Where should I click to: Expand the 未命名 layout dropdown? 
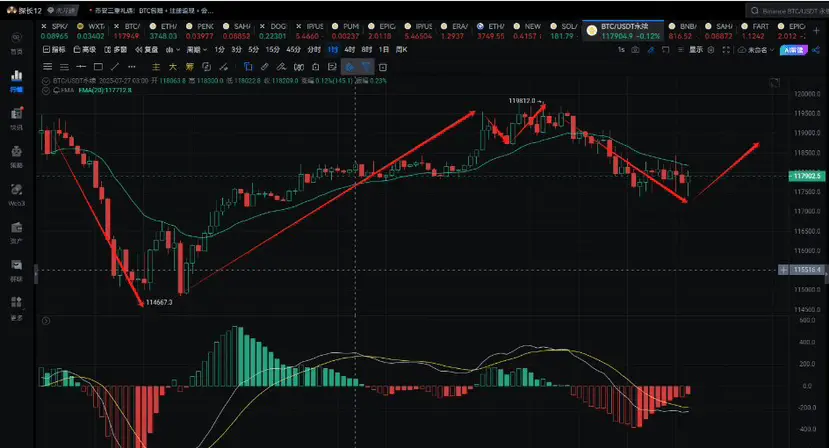click(x=756, y=50)
